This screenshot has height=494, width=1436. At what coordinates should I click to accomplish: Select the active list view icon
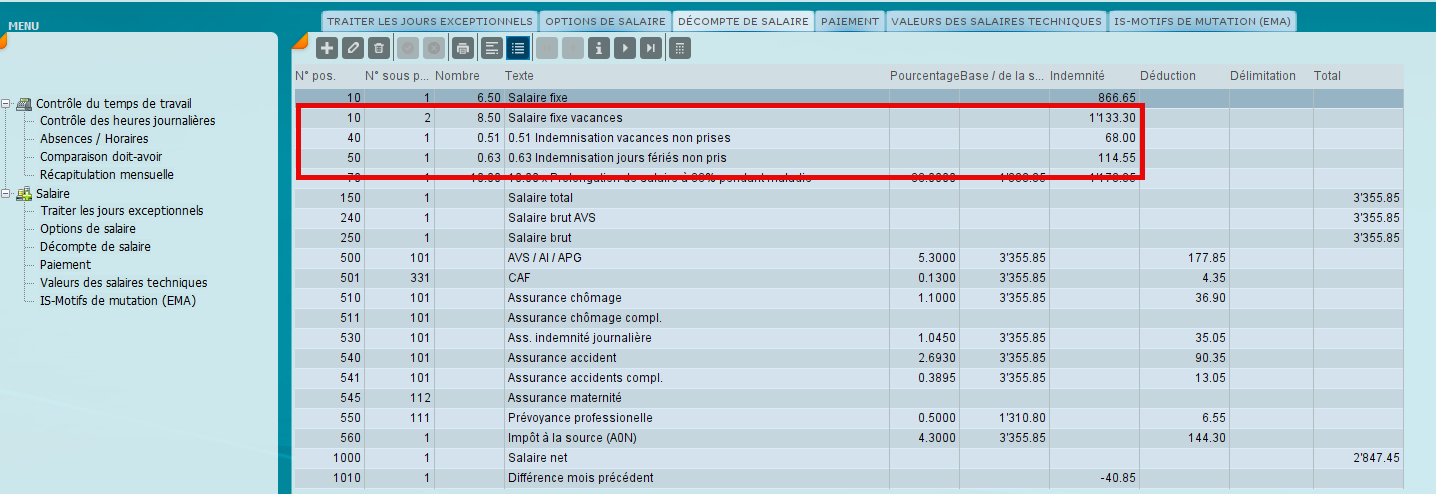(517, 47)
